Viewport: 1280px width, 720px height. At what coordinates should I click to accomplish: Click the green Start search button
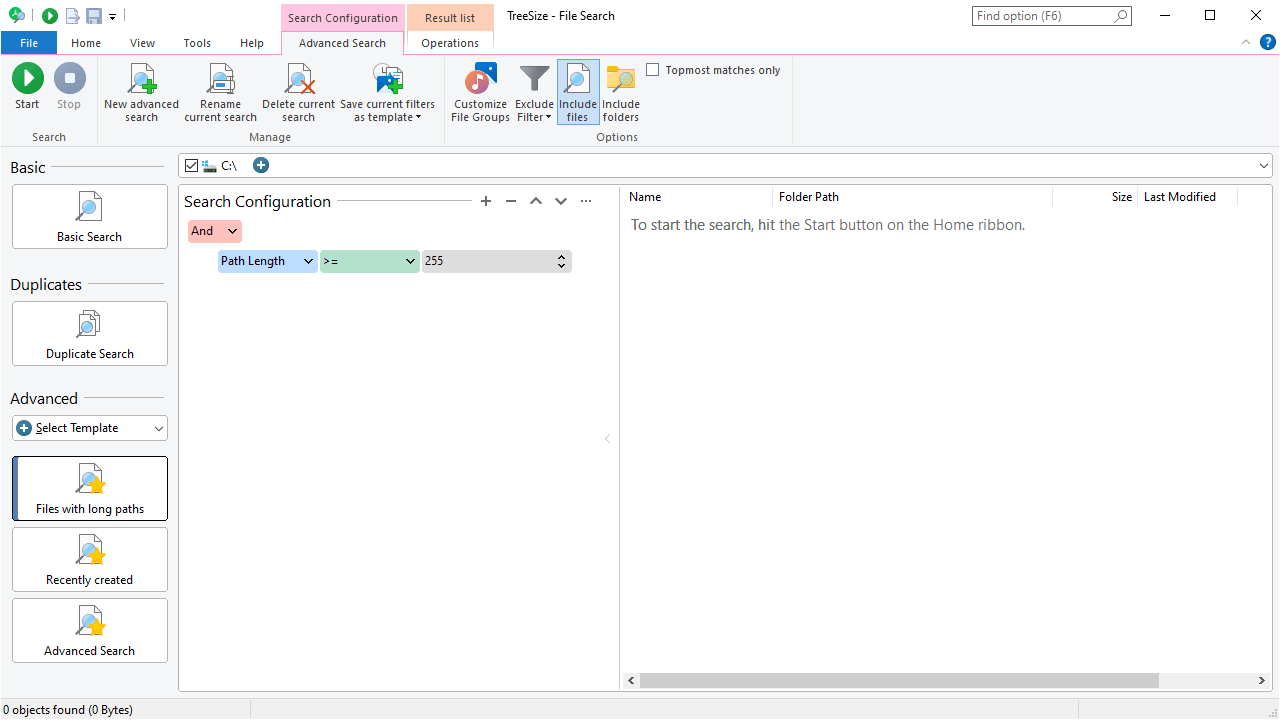(x=27, y=80)
